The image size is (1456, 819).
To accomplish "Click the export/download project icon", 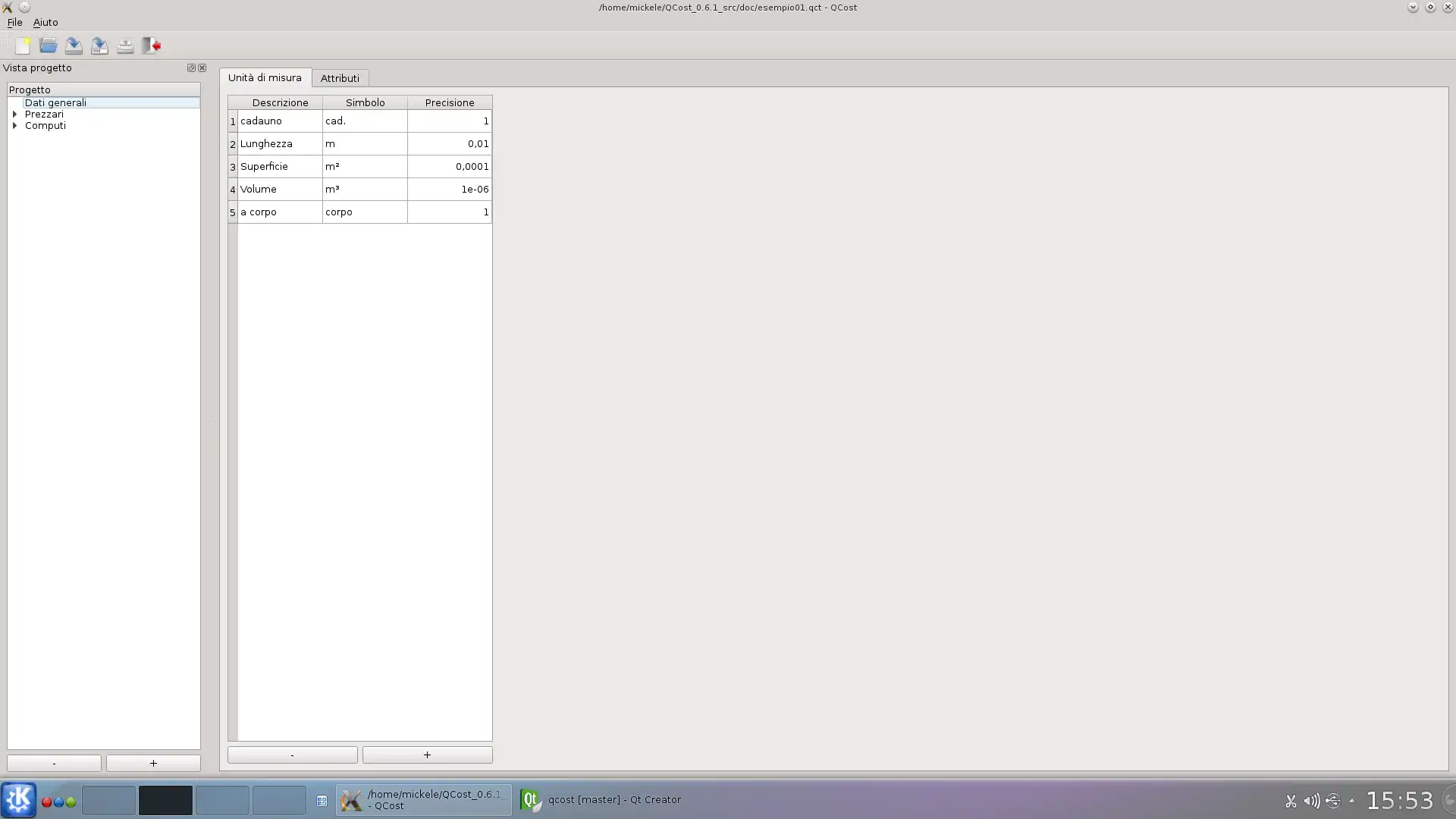I will point(99,45).
